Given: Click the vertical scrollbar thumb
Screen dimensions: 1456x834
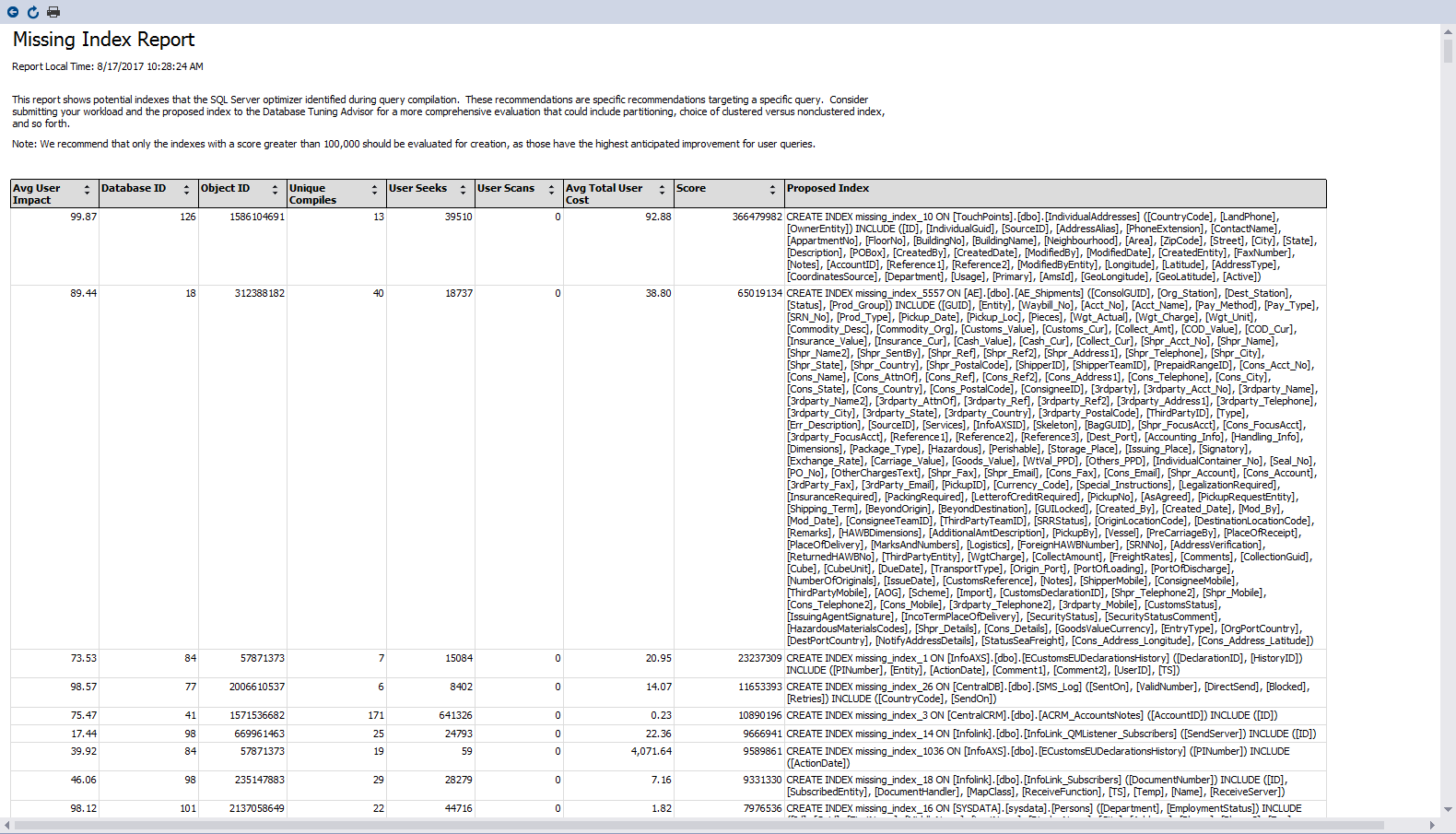Looking at the screenshot, I should point(1448,50).
